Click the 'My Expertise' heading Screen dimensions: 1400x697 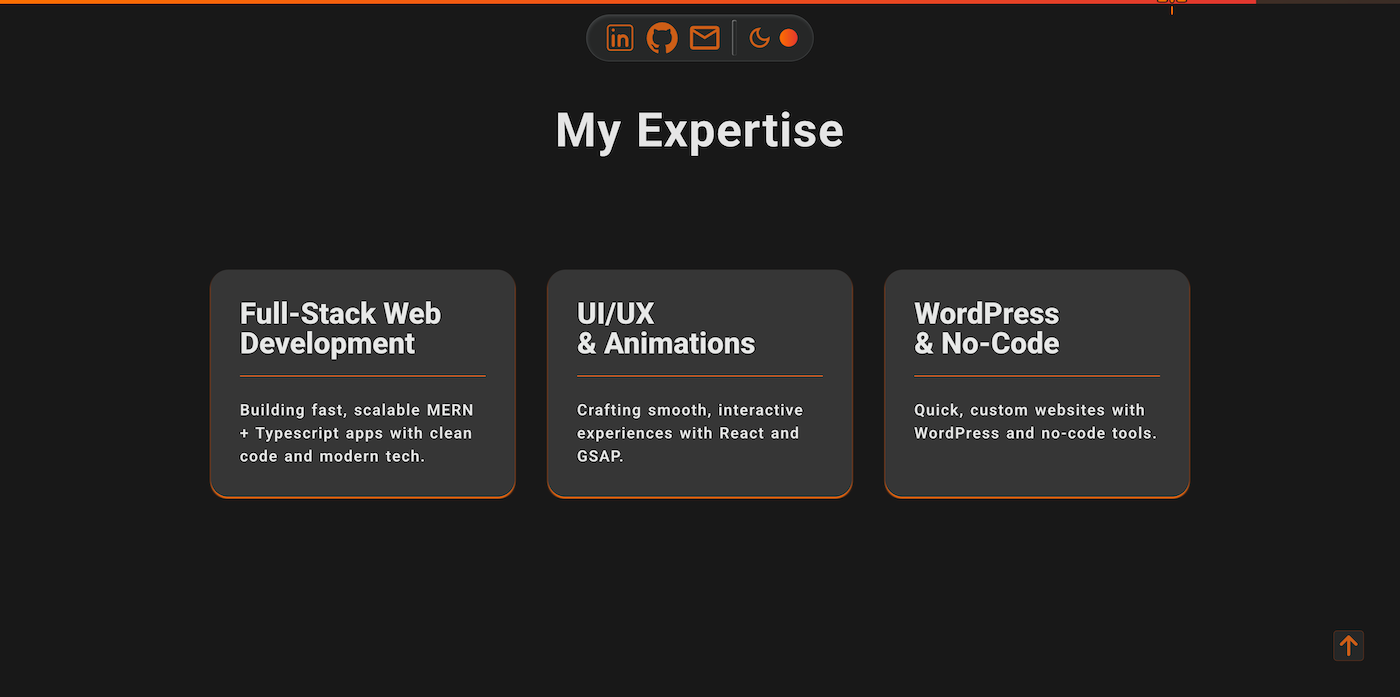pyautogui.click(x=699, y=130)
